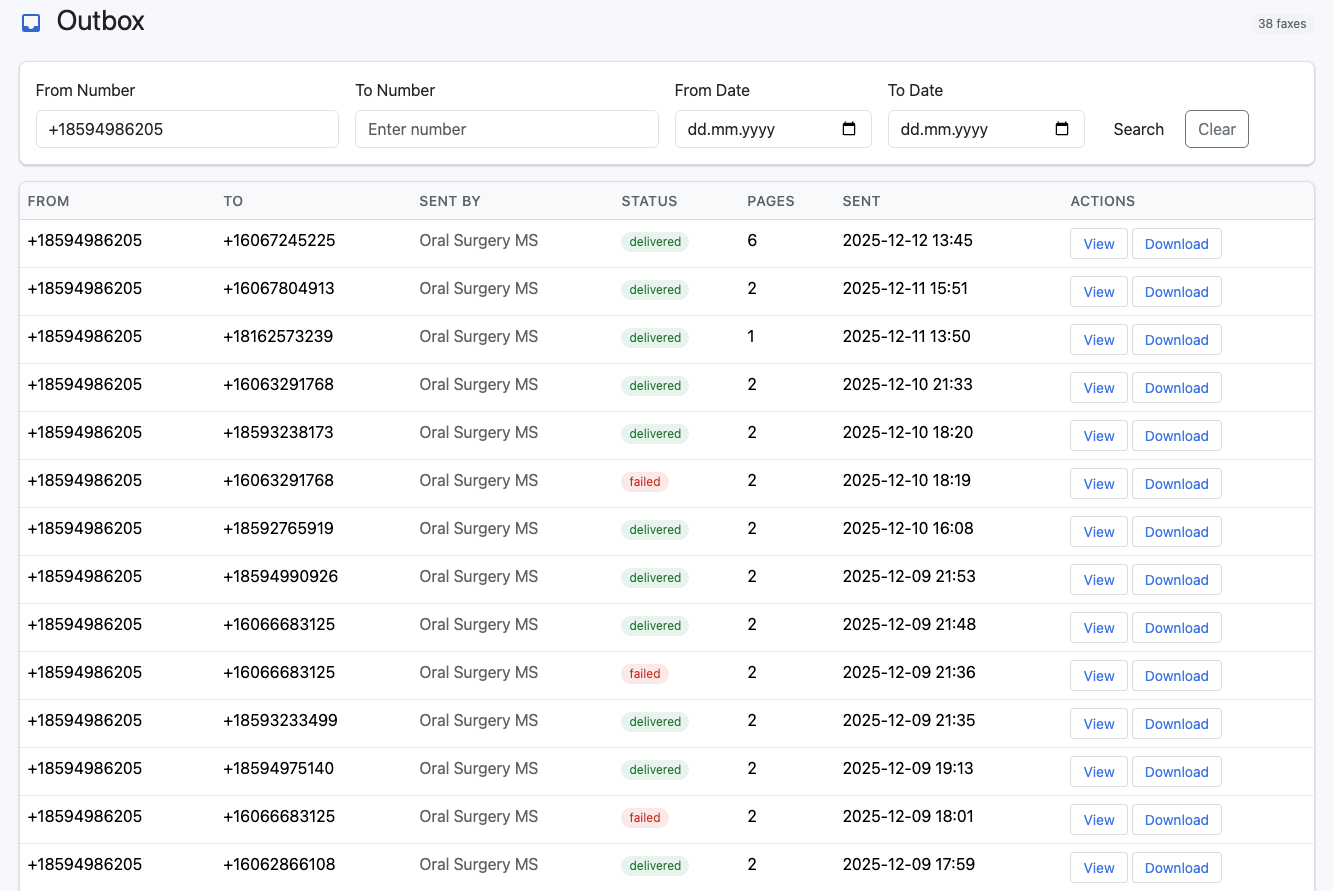Screen dimensions: 1334x891
Task: Open the From Date calendar picker icon
Action: click(849, 129)
